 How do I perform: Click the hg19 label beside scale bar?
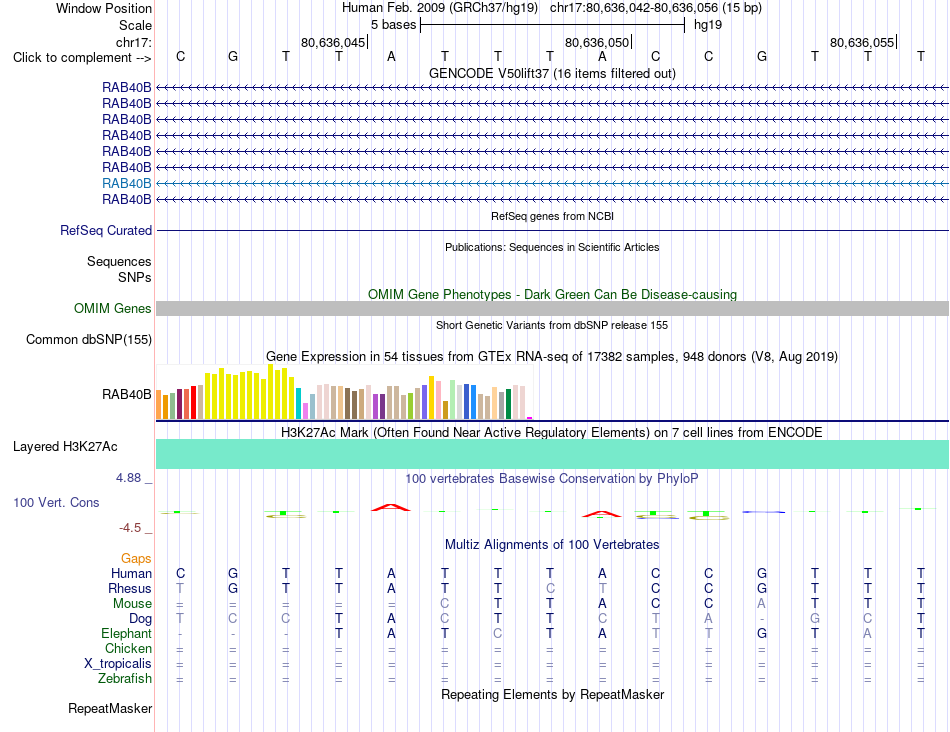pyautogui.click(x=708, y=25)
